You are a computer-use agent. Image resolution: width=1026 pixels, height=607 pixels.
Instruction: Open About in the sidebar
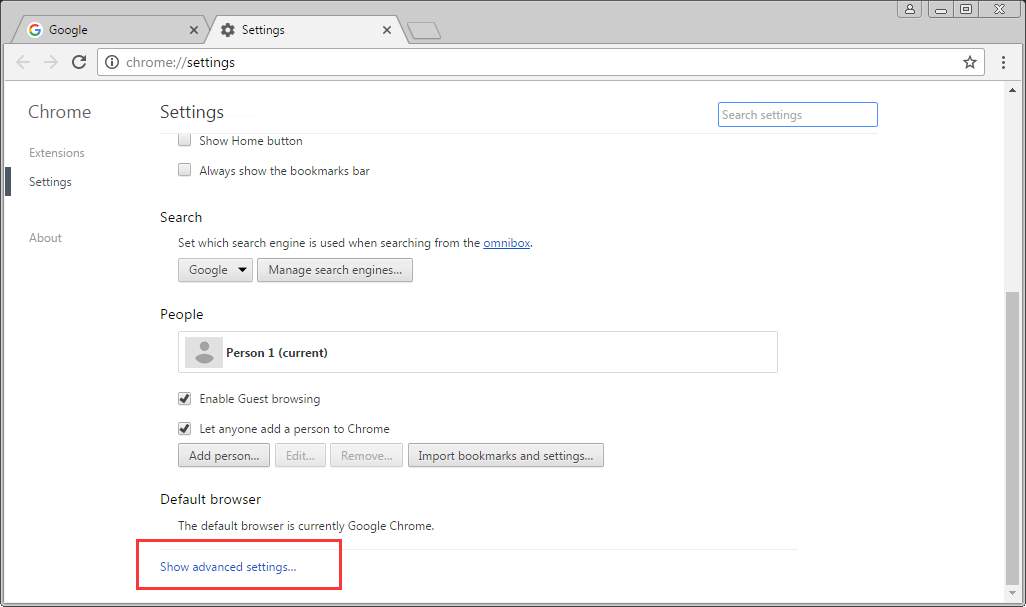click(x=45, y=238)
